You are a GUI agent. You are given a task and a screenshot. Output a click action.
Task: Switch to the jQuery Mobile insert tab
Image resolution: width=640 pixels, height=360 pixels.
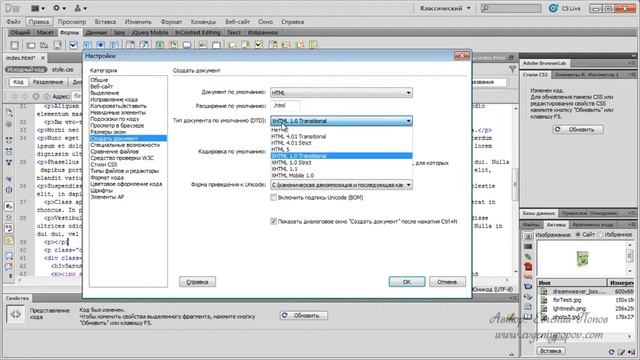(x=150, y=32)
